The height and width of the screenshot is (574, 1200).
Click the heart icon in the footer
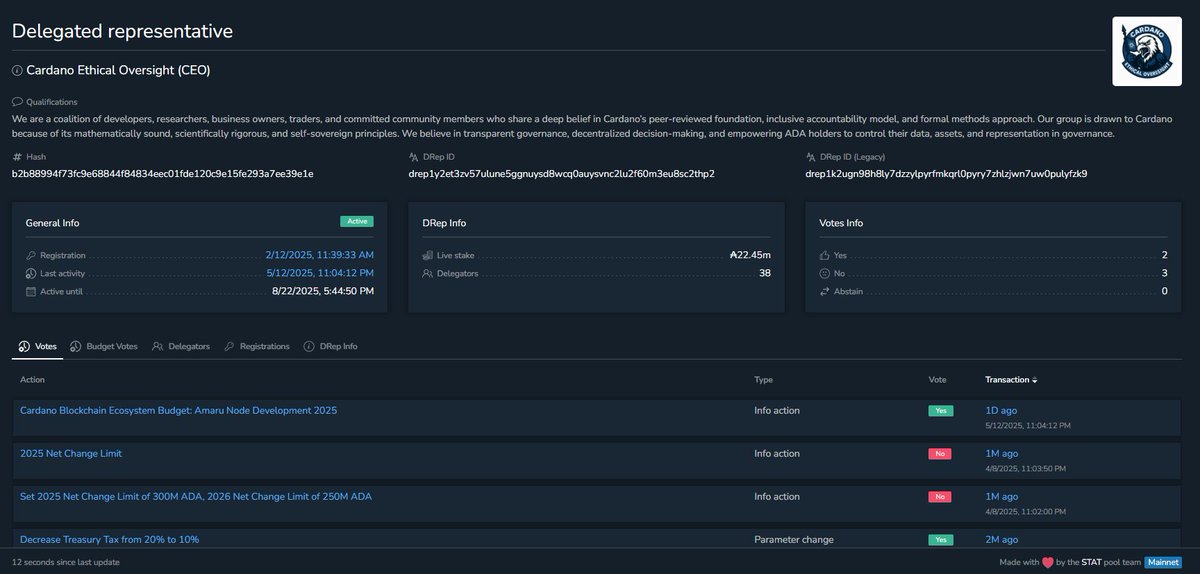pos(1049,562)
